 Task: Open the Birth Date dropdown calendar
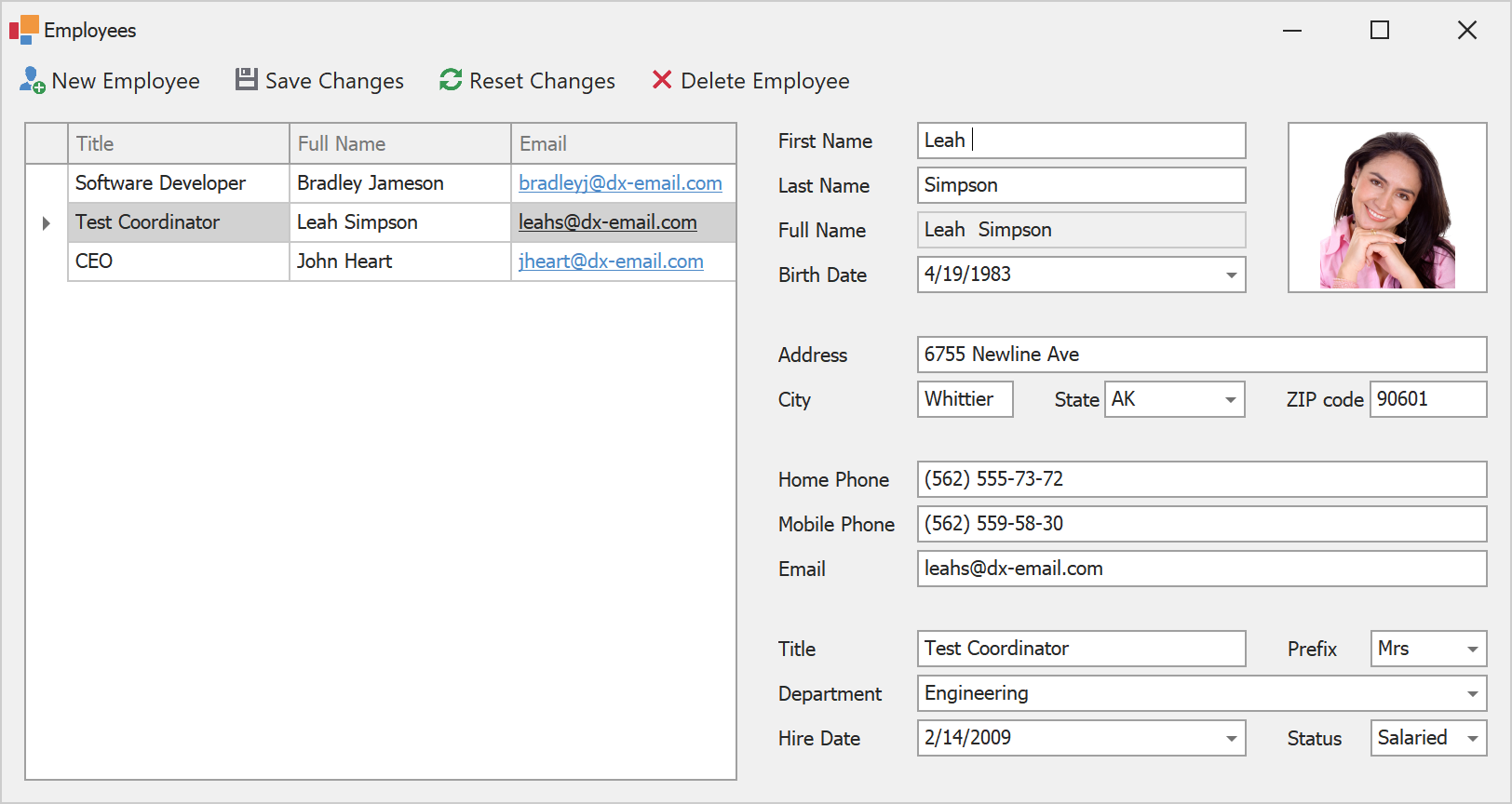(x=1231, y=275)
